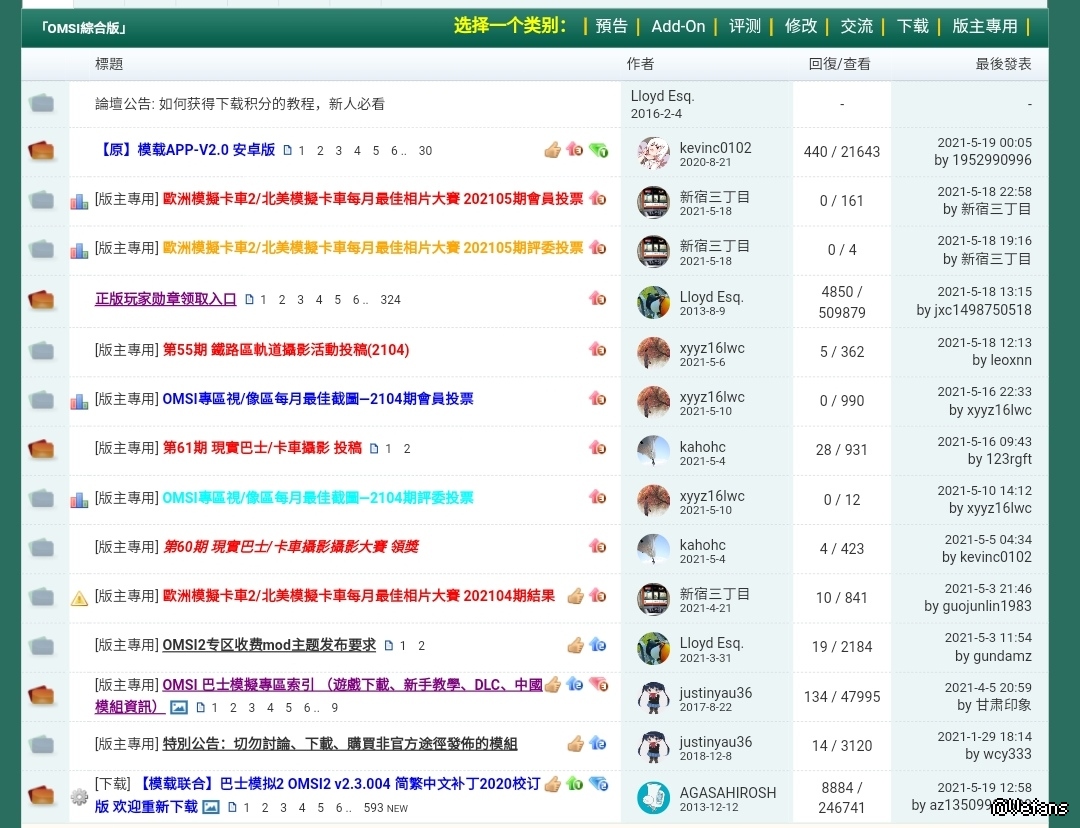
Task: Open AGASAHIROSH's avatar picture
Action: 653,797
